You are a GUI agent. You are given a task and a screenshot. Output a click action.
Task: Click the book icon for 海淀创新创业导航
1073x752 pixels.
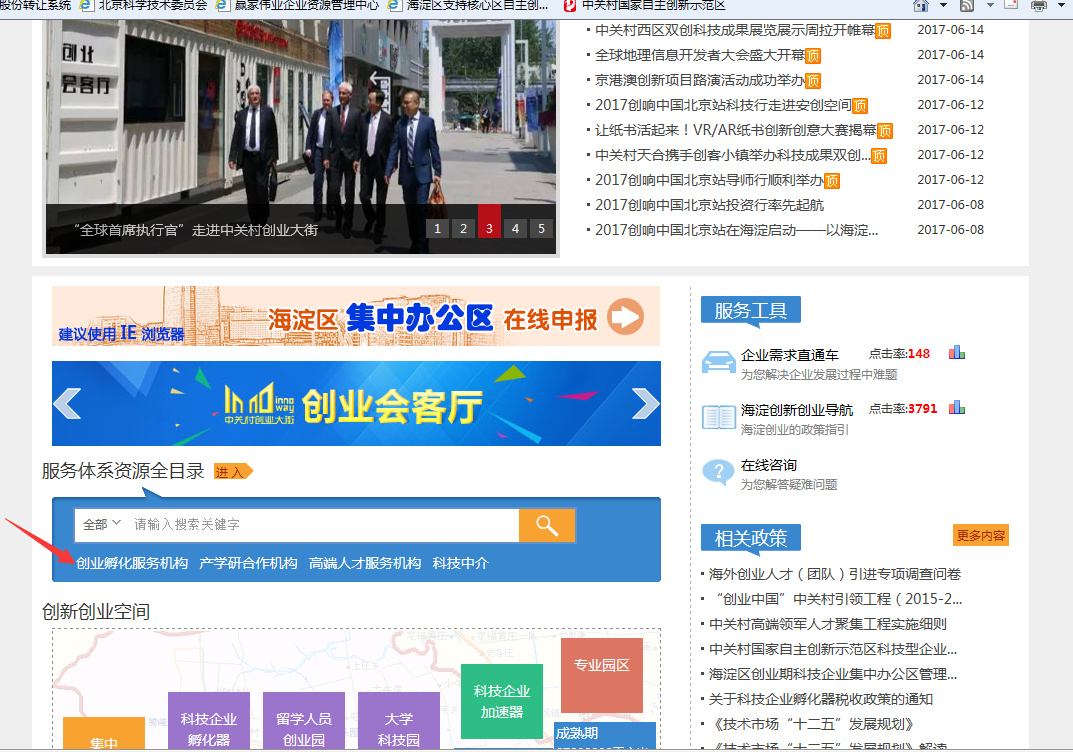(719, 417)
